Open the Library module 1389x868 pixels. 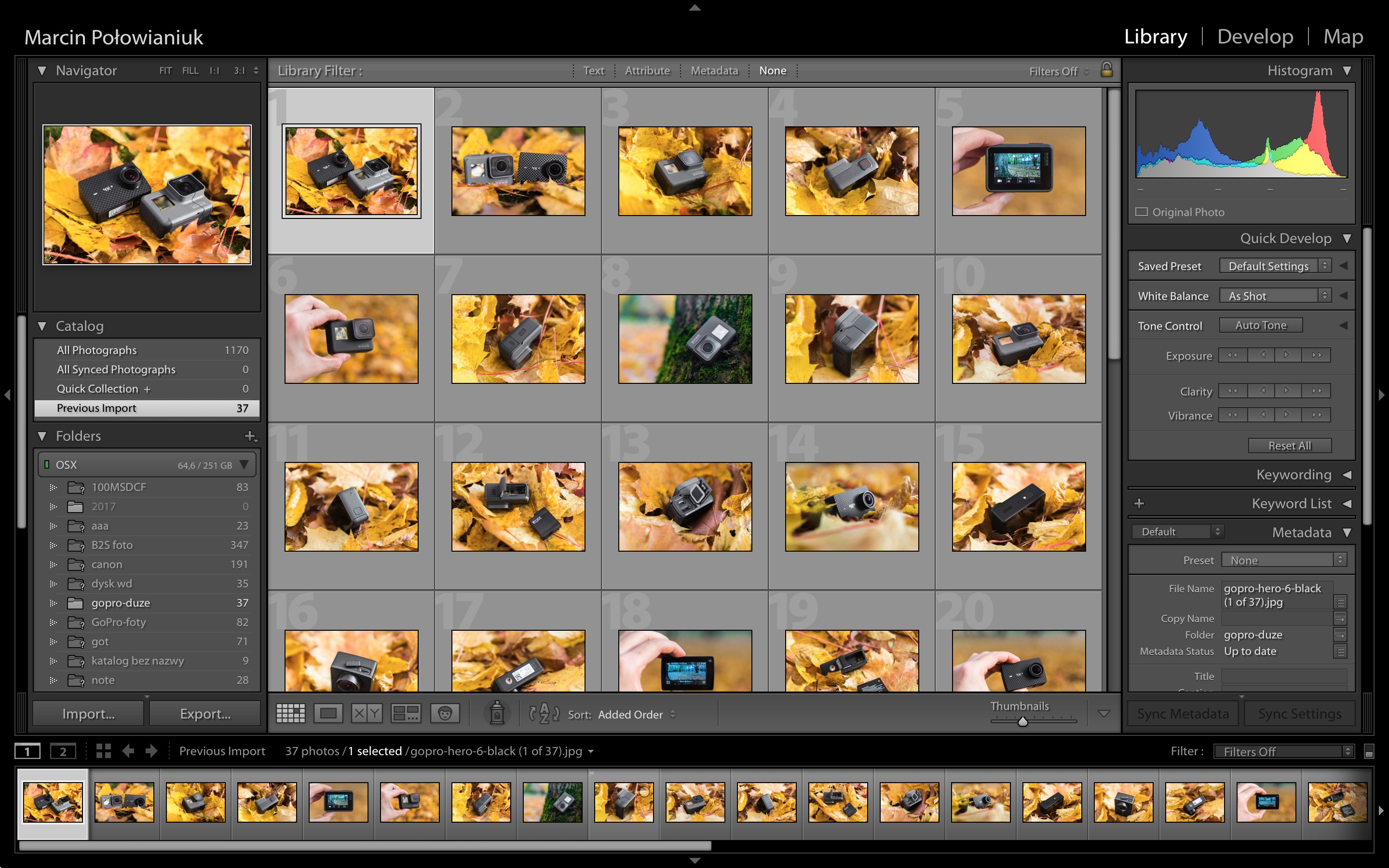[x=1155, y=37]
